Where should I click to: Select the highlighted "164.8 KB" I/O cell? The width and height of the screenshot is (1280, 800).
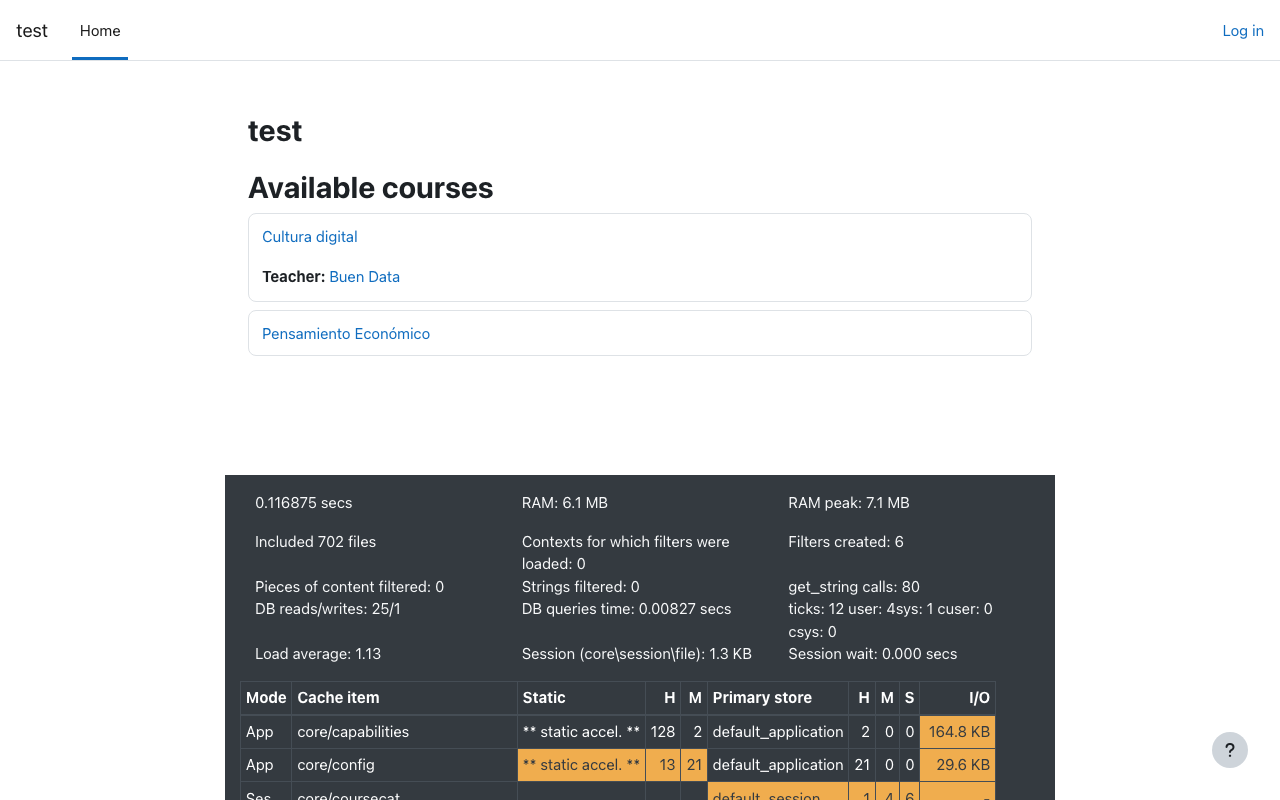click(x=957, y=731)
